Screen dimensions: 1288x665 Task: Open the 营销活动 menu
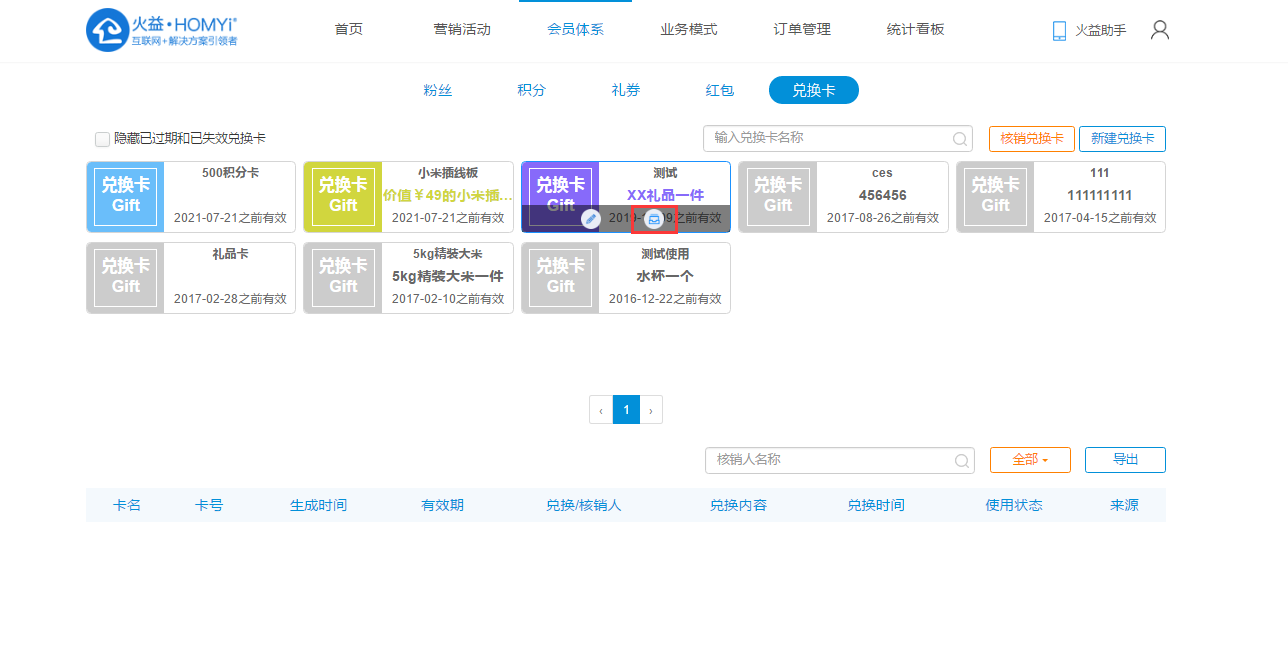pyautogui.click(x=462, y=30)
